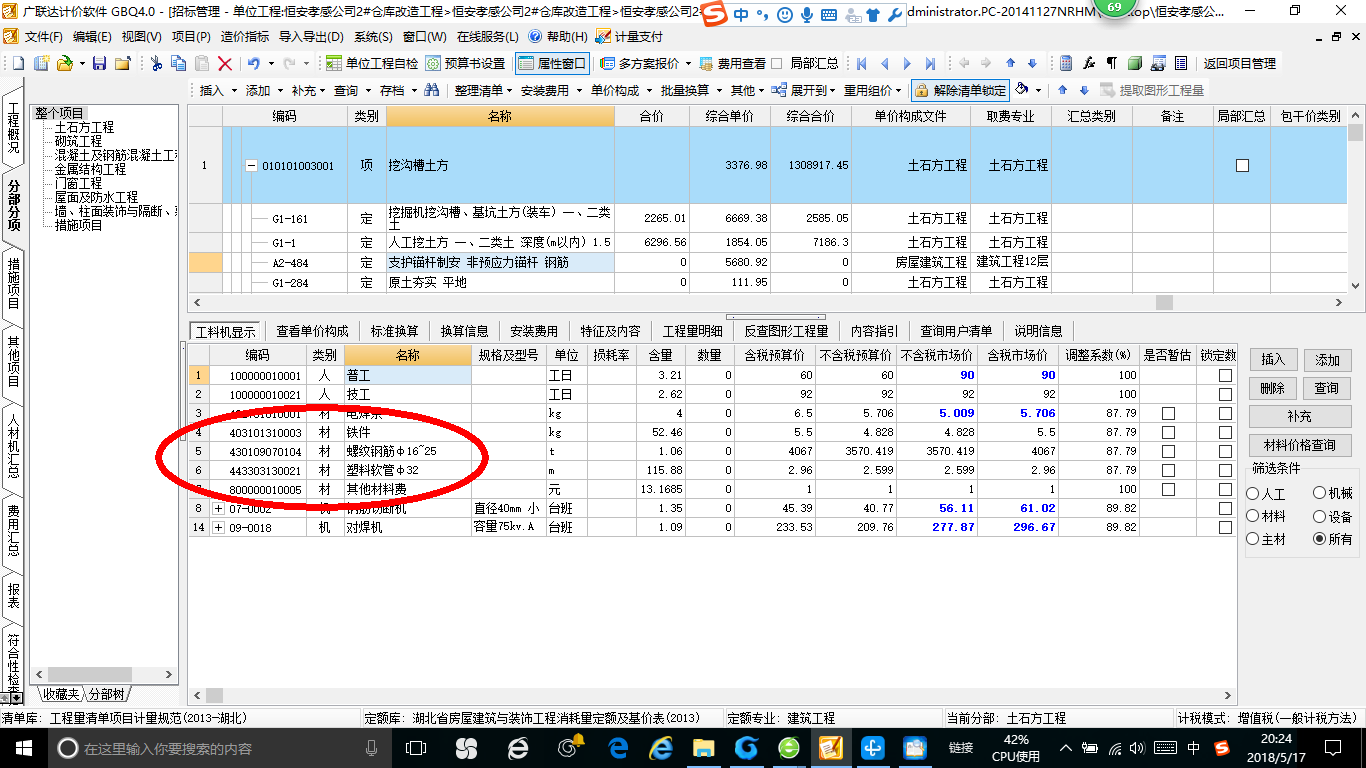Open the 造价指标 menu
Image resolution: width=1366 pixels, height=768 pixels.
point(244,37)
